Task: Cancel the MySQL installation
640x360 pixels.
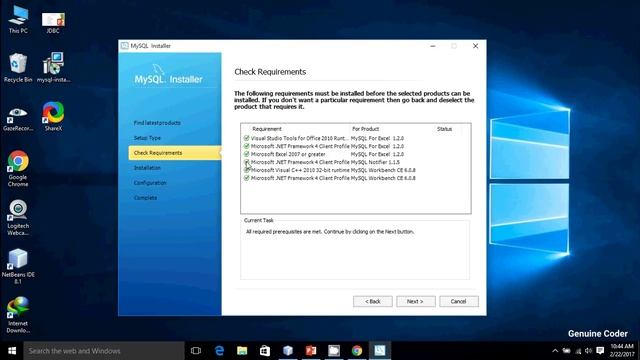Action: pos(459,301)
